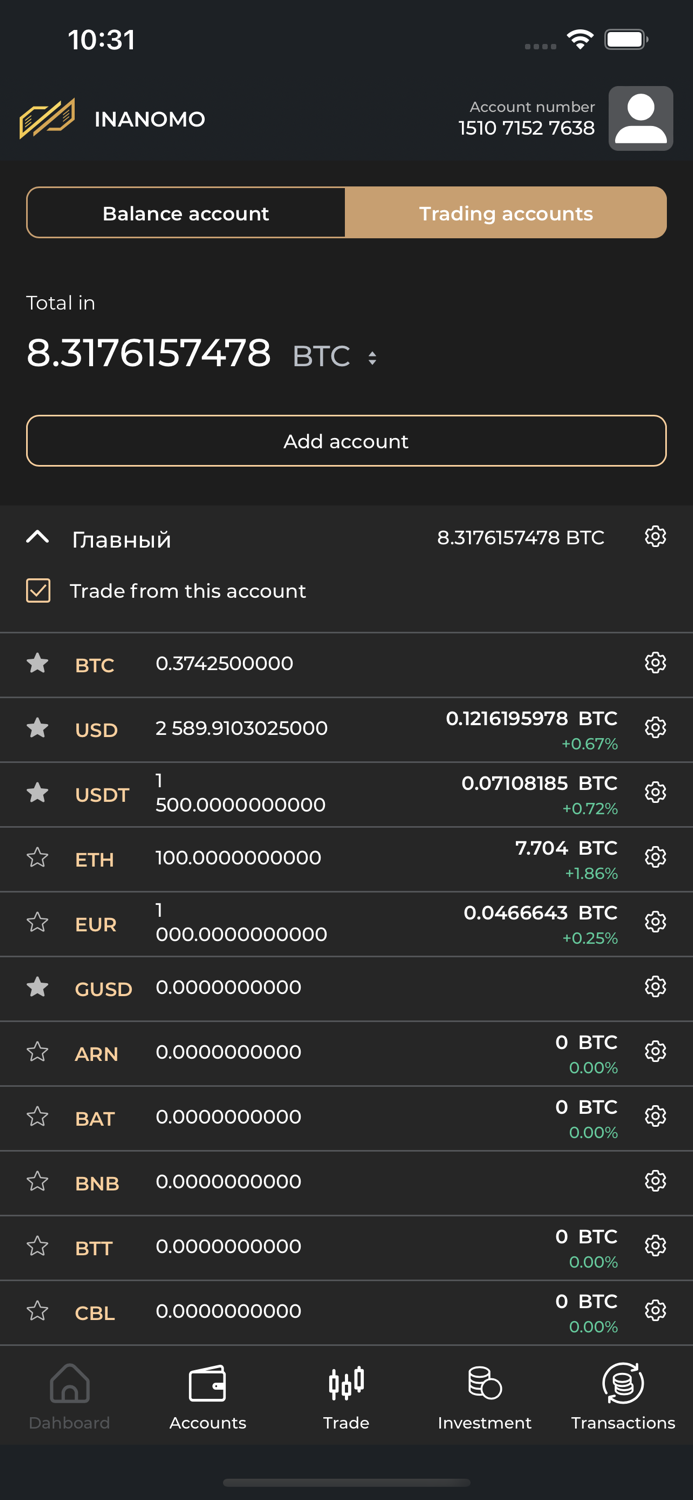Viewport: 693px width, 1500px height.
Task: Select the BTC currency label
Action: (94, 665)
